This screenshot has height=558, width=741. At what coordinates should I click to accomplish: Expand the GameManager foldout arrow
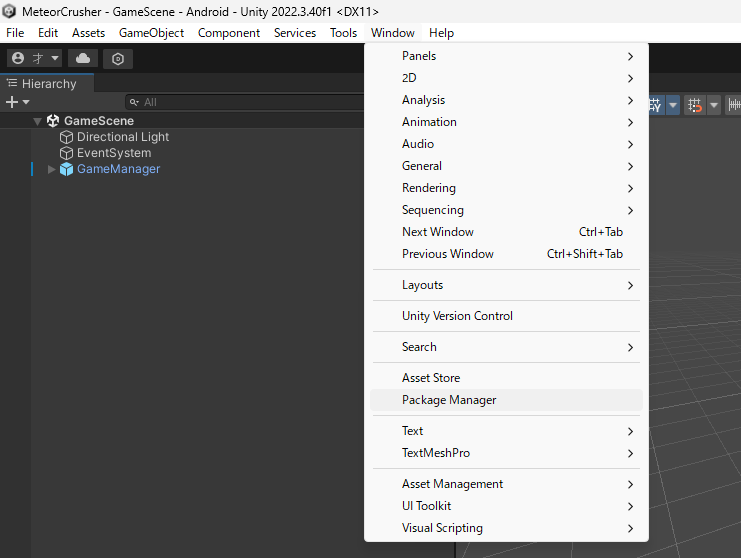tap(52, 169)
